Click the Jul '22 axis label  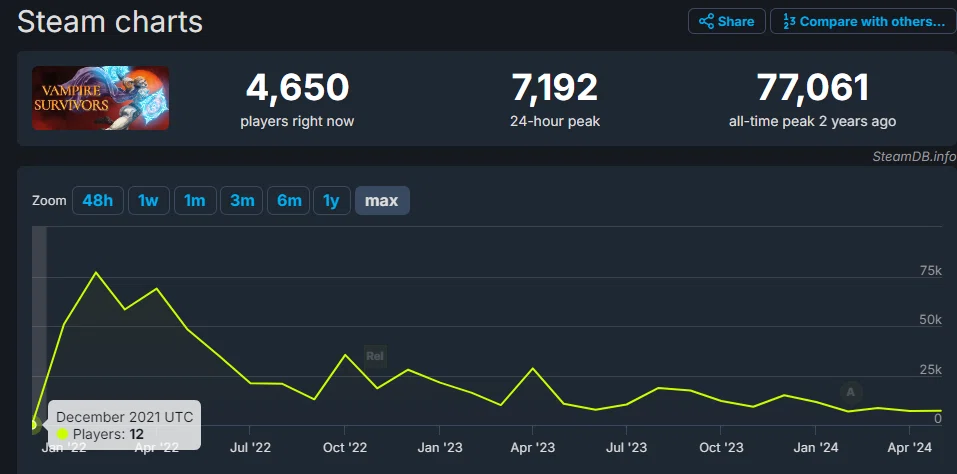[x=250, y=448]
